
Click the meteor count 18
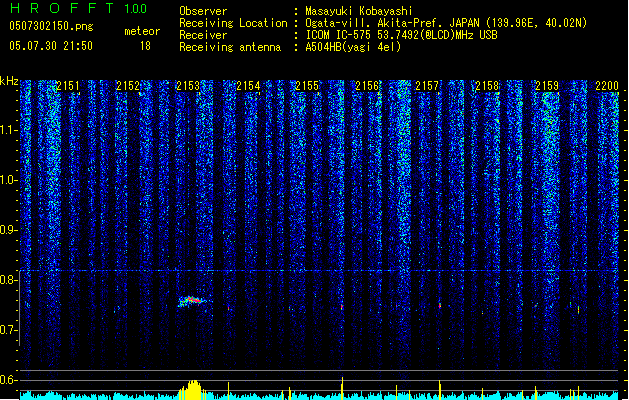[x=145, y=46]
